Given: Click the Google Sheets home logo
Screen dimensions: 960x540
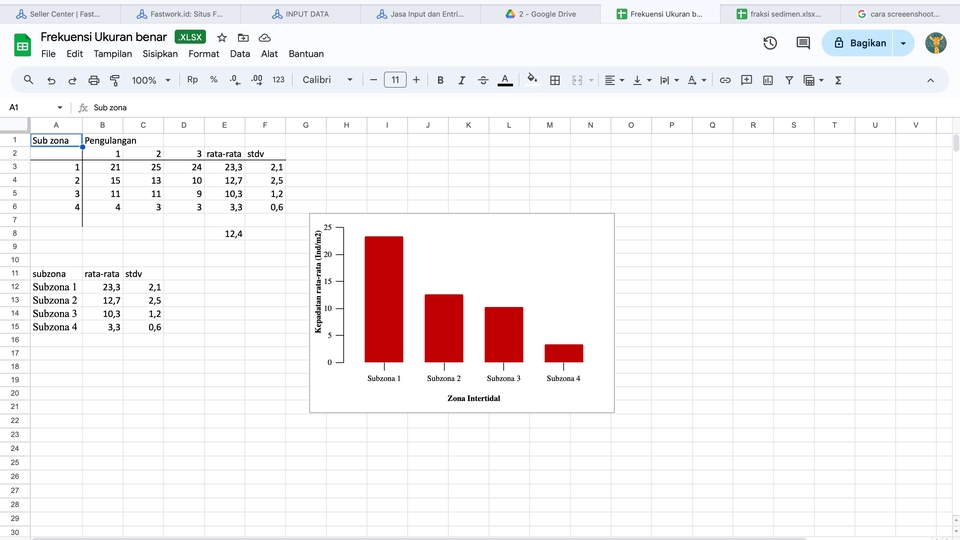Looking at the screenshot, I should pyautogui.click(x=23, y=45).
